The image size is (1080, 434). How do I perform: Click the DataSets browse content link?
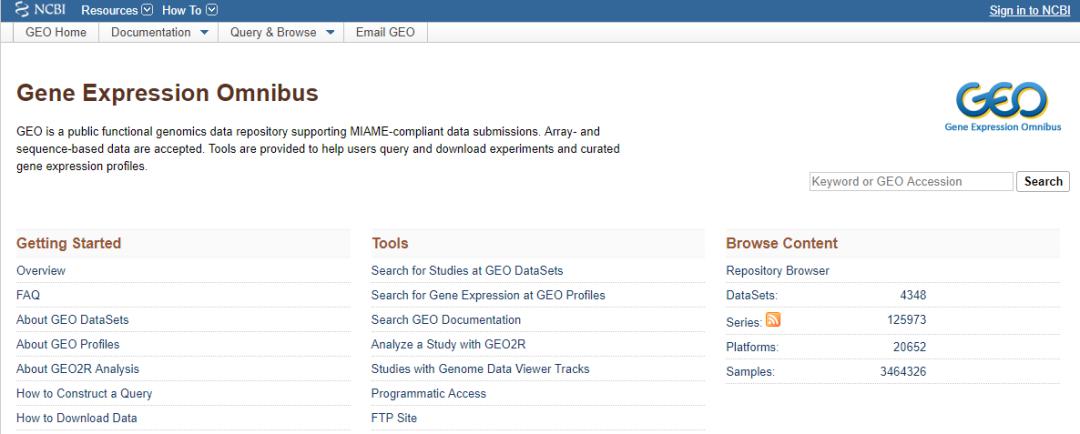(751, 296)
